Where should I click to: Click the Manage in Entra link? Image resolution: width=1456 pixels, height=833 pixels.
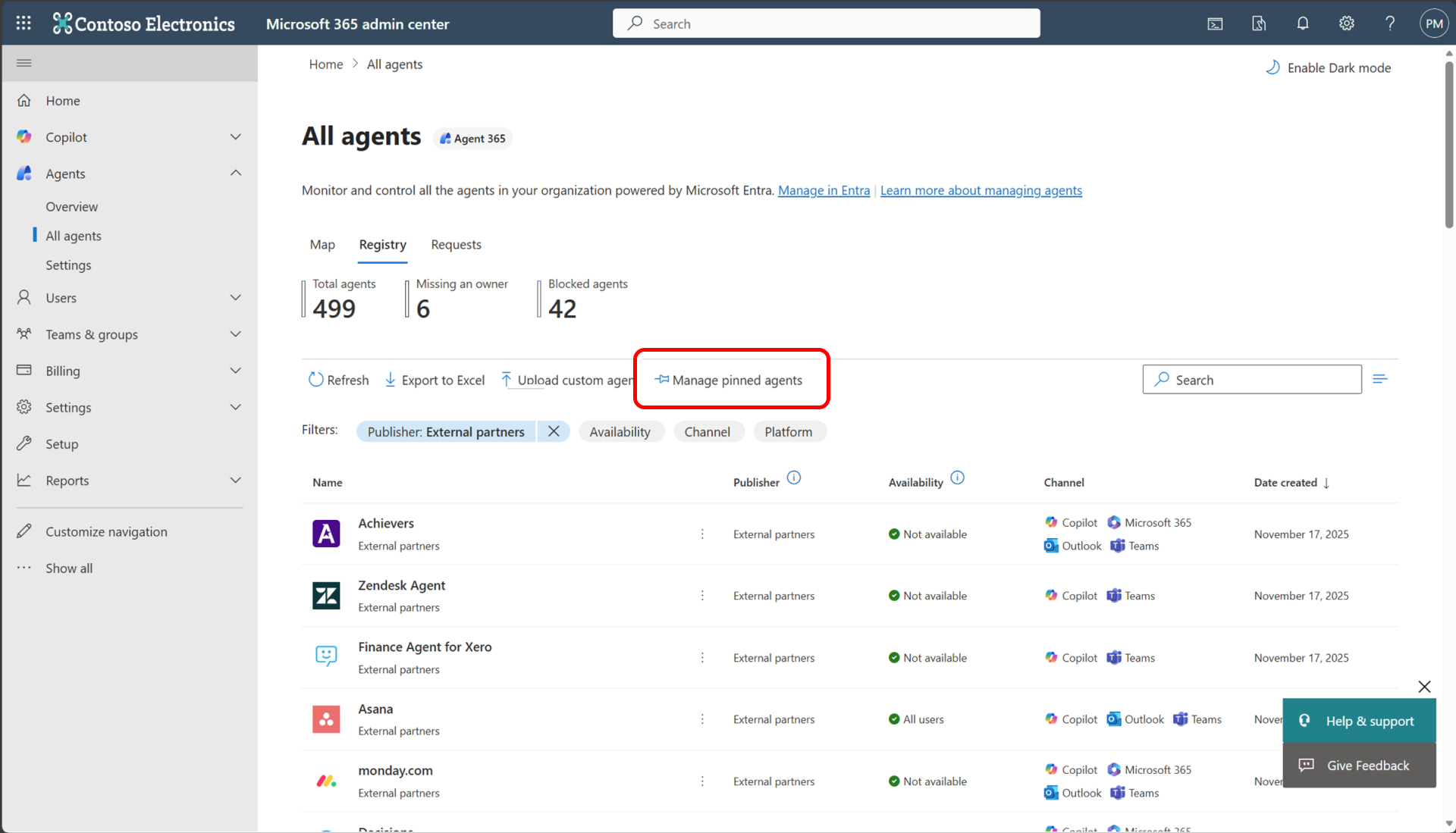[824, 191]
